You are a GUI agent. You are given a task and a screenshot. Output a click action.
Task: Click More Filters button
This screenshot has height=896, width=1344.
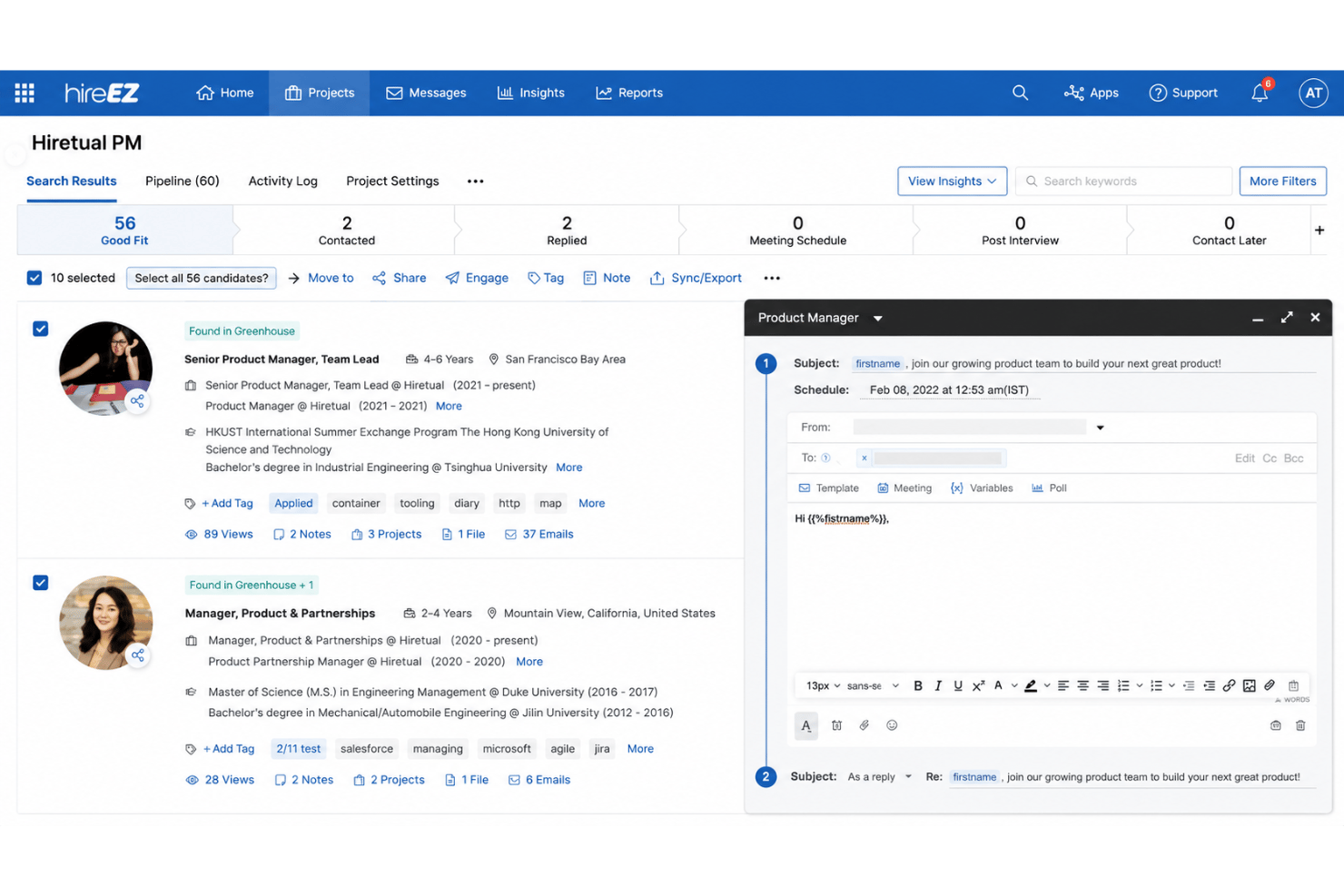click(1282, 181)
